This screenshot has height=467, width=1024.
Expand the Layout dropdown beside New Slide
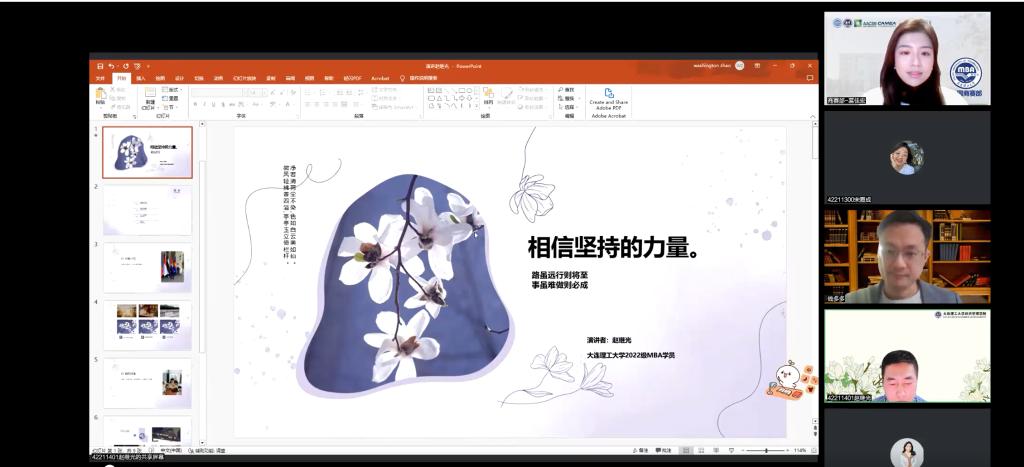[x=173, y=90]
